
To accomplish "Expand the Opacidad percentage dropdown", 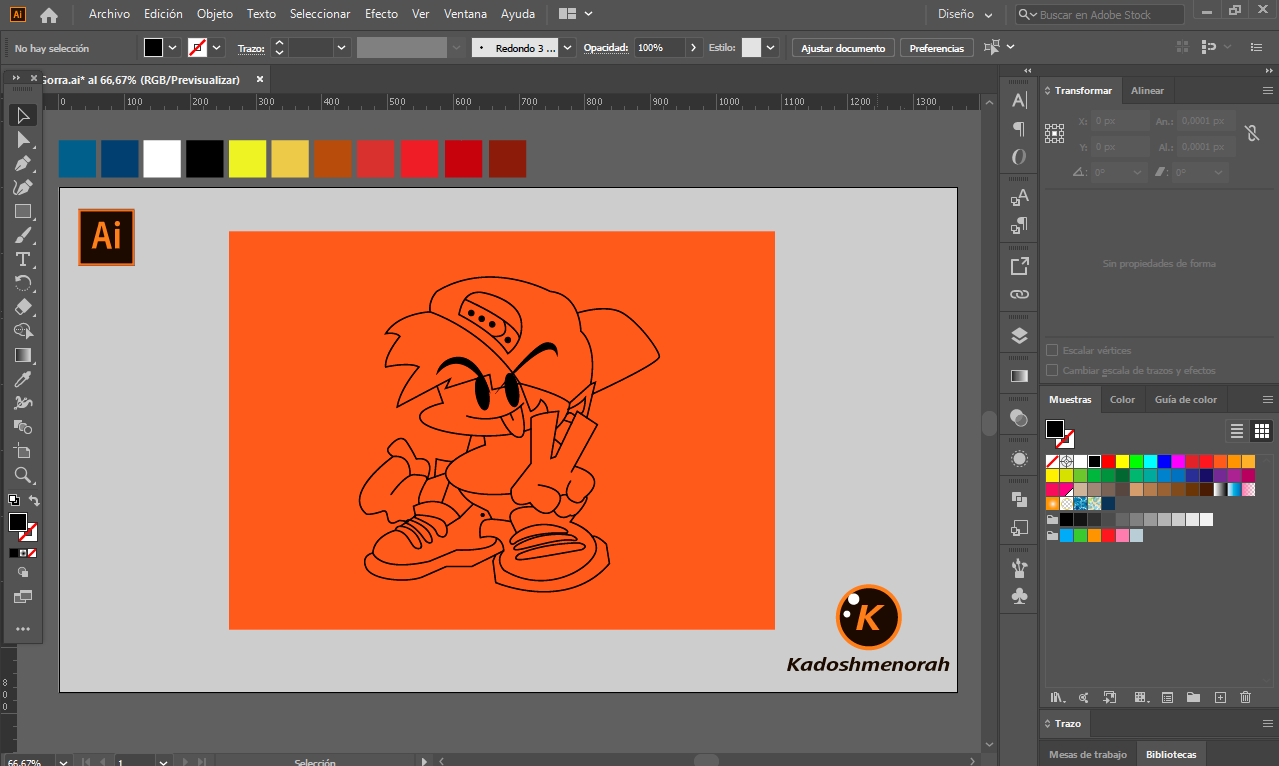I will click(x=694, y=47).
